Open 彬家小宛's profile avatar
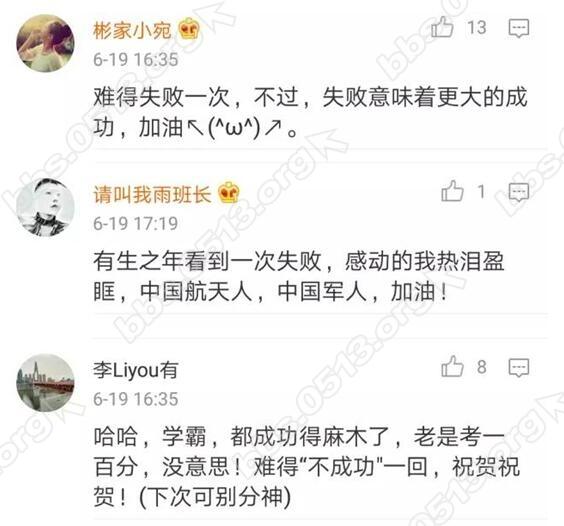 (45, 43)
